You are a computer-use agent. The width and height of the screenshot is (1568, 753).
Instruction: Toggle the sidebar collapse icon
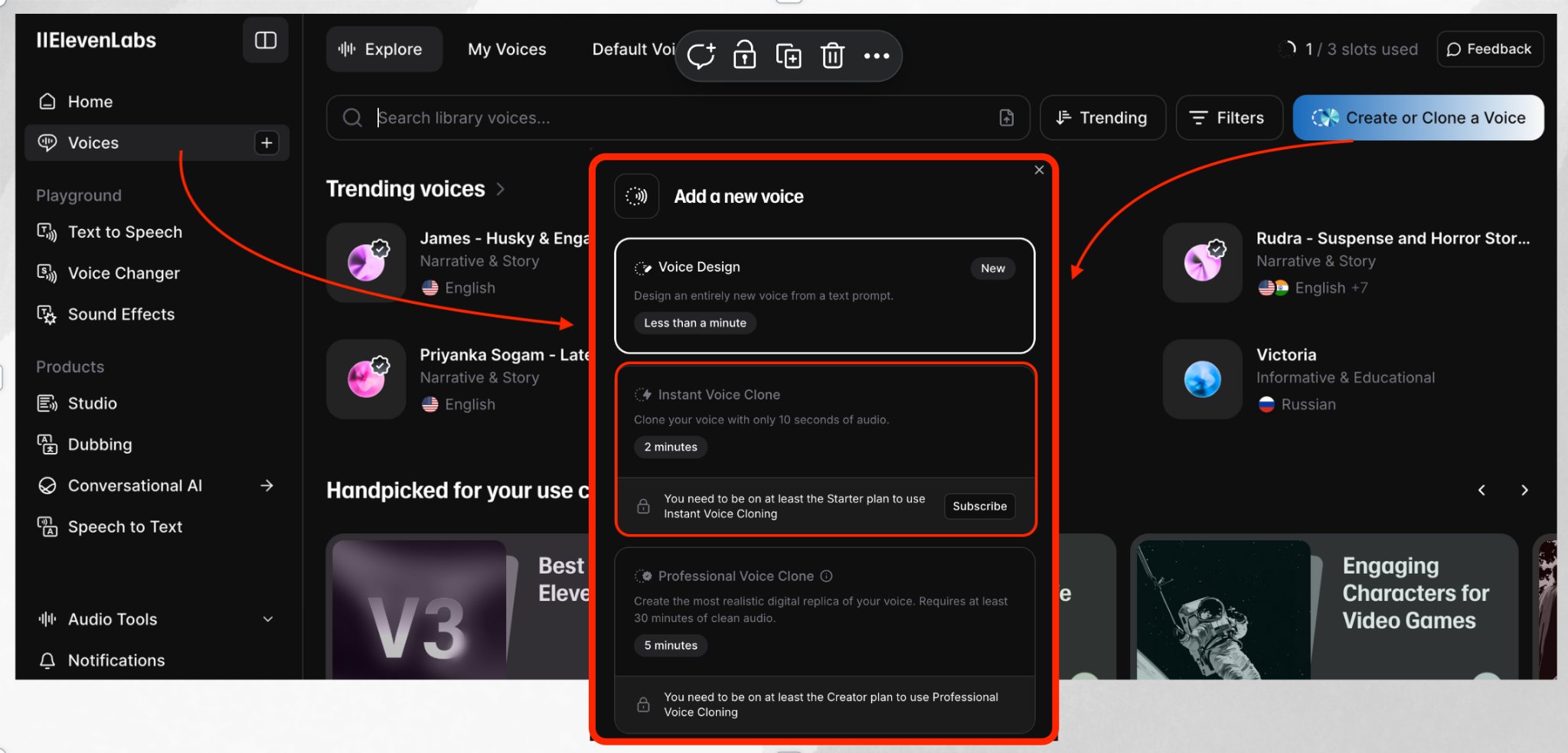pos(266,40)
